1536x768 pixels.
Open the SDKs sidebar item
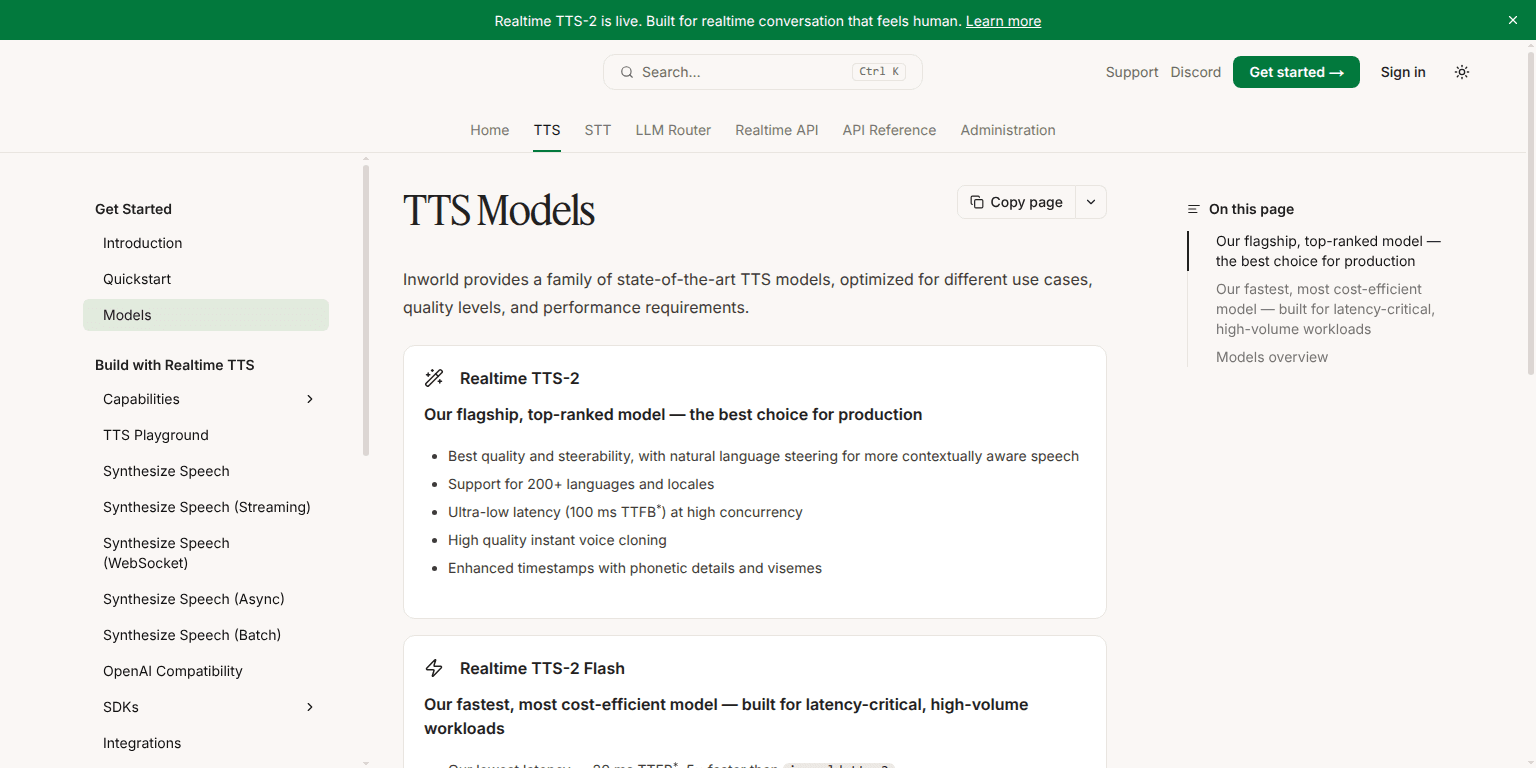206,707
